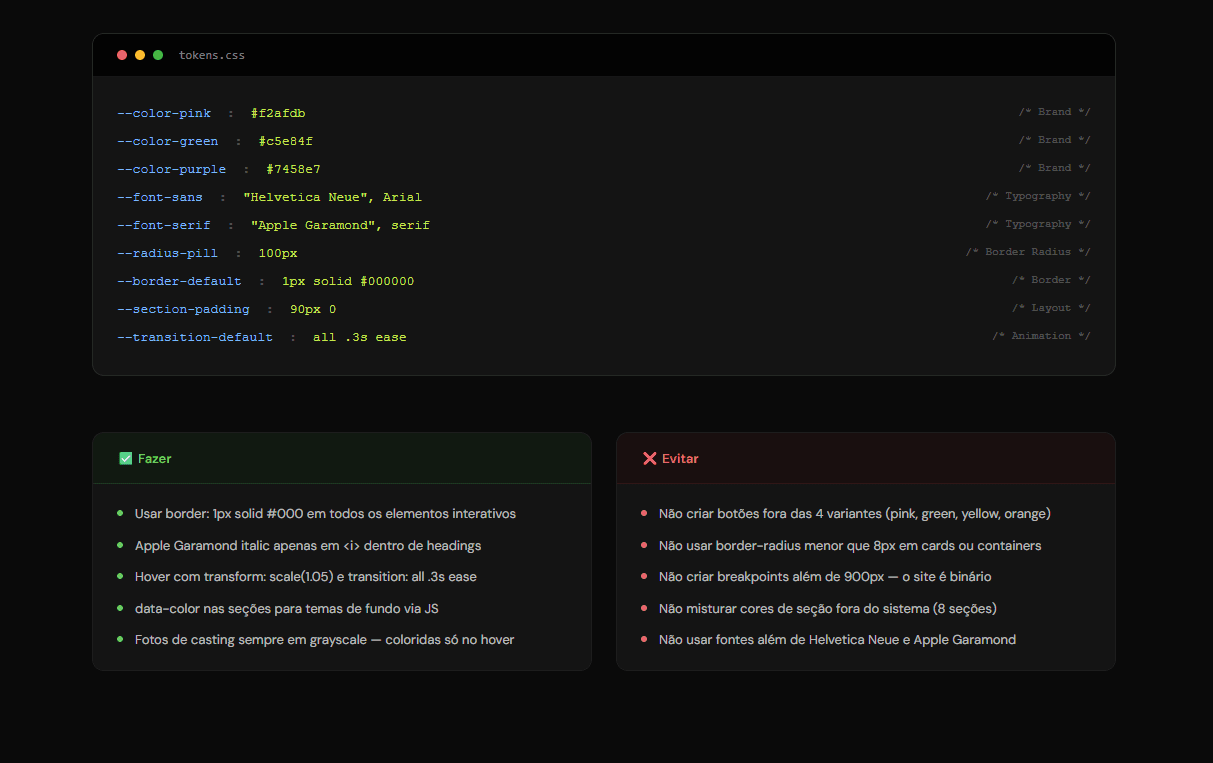Click the --color-purple token name
This screenshot has height=763, width=1213.
click(x=172, y=169)
